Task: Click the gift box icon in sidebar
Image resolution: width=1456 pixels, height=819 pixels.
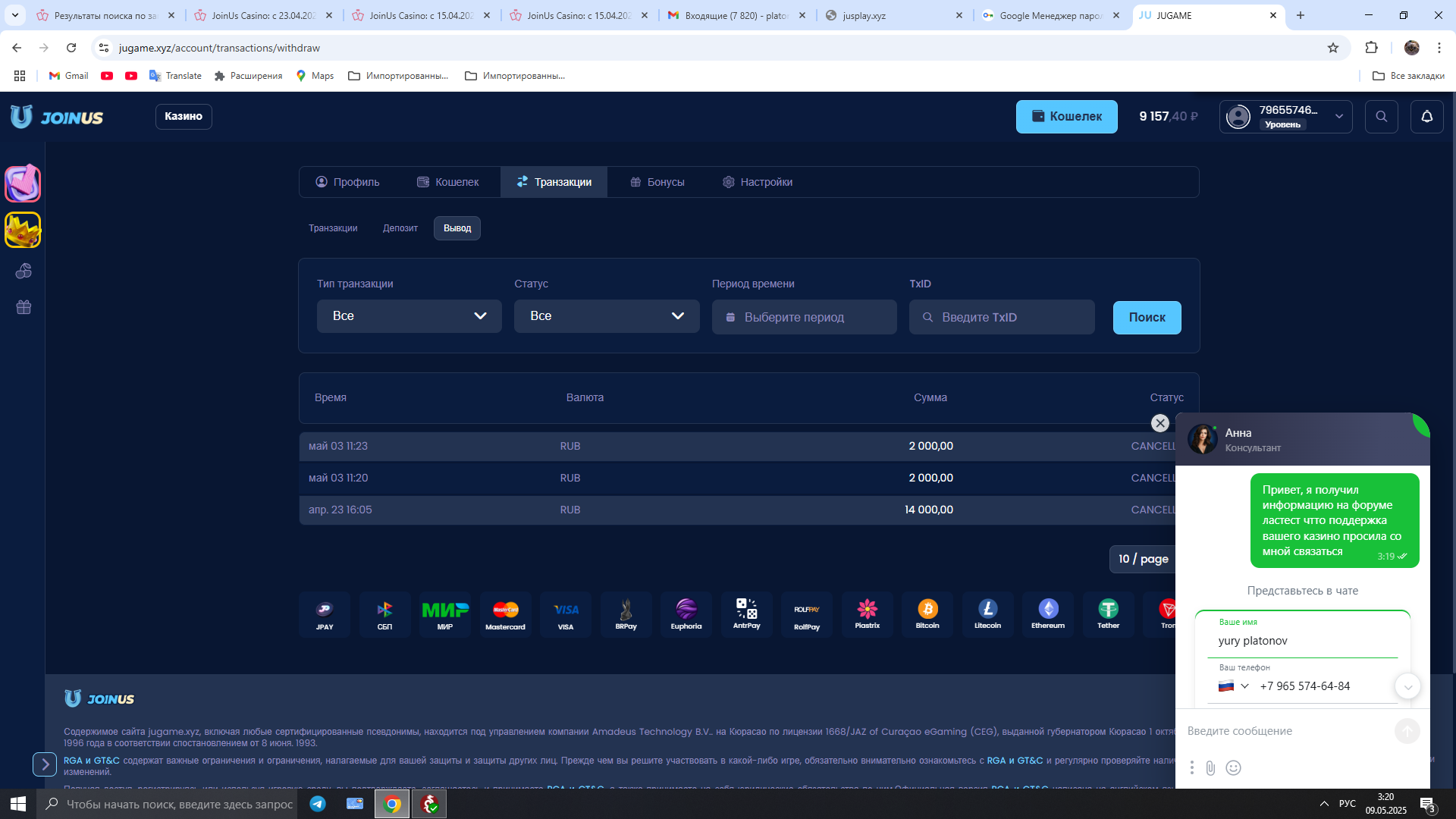Action: (x=24, y=307)
